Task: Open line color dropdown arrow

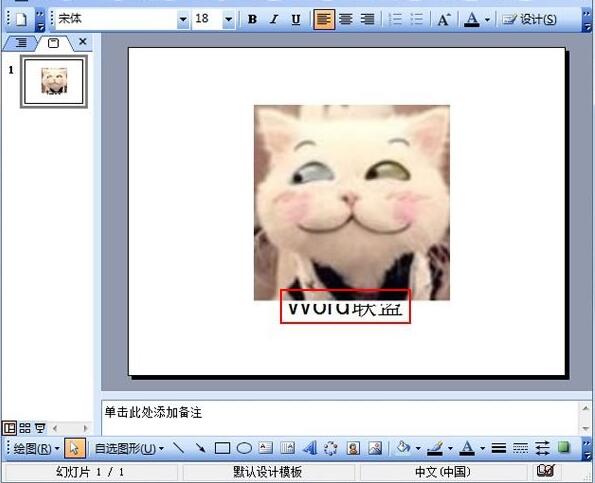Action: coord(450,449)
